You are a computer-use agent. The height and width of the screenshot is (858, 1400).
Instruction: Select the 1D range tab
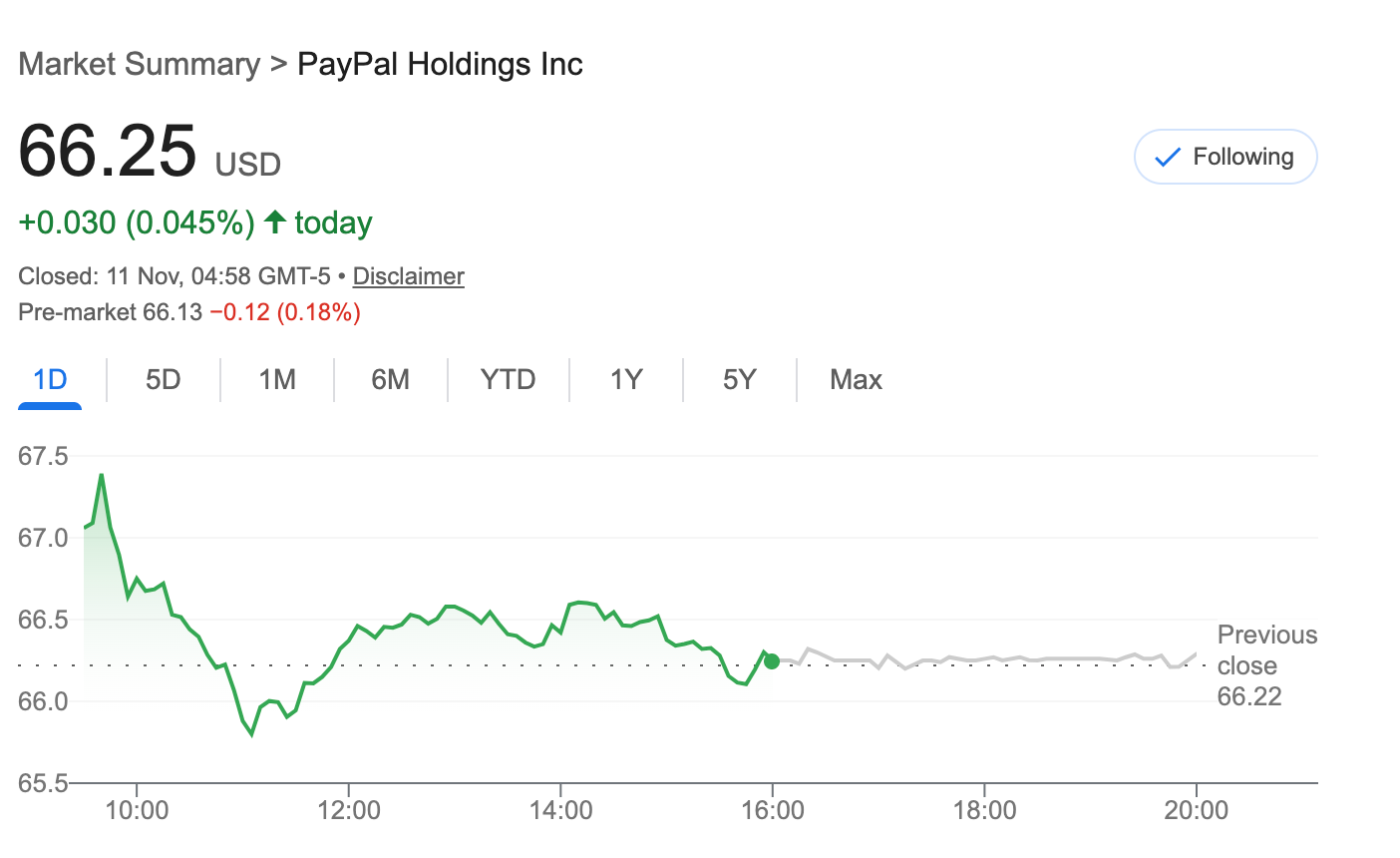(50, 379)
